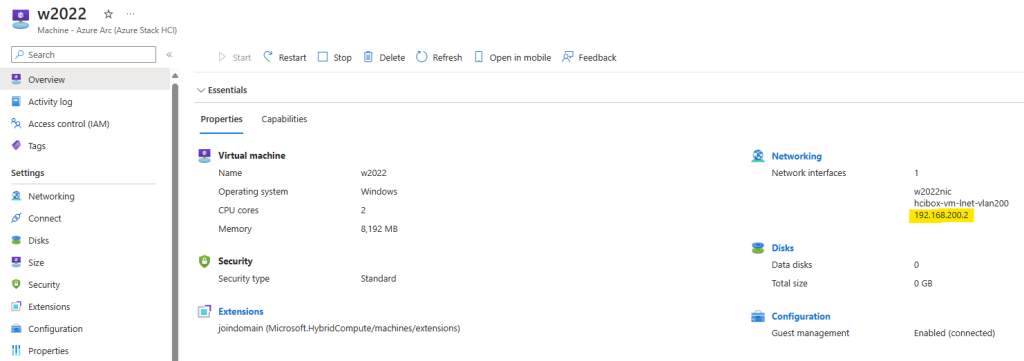Stop the w2022 virtual machine

coord(334,57)
